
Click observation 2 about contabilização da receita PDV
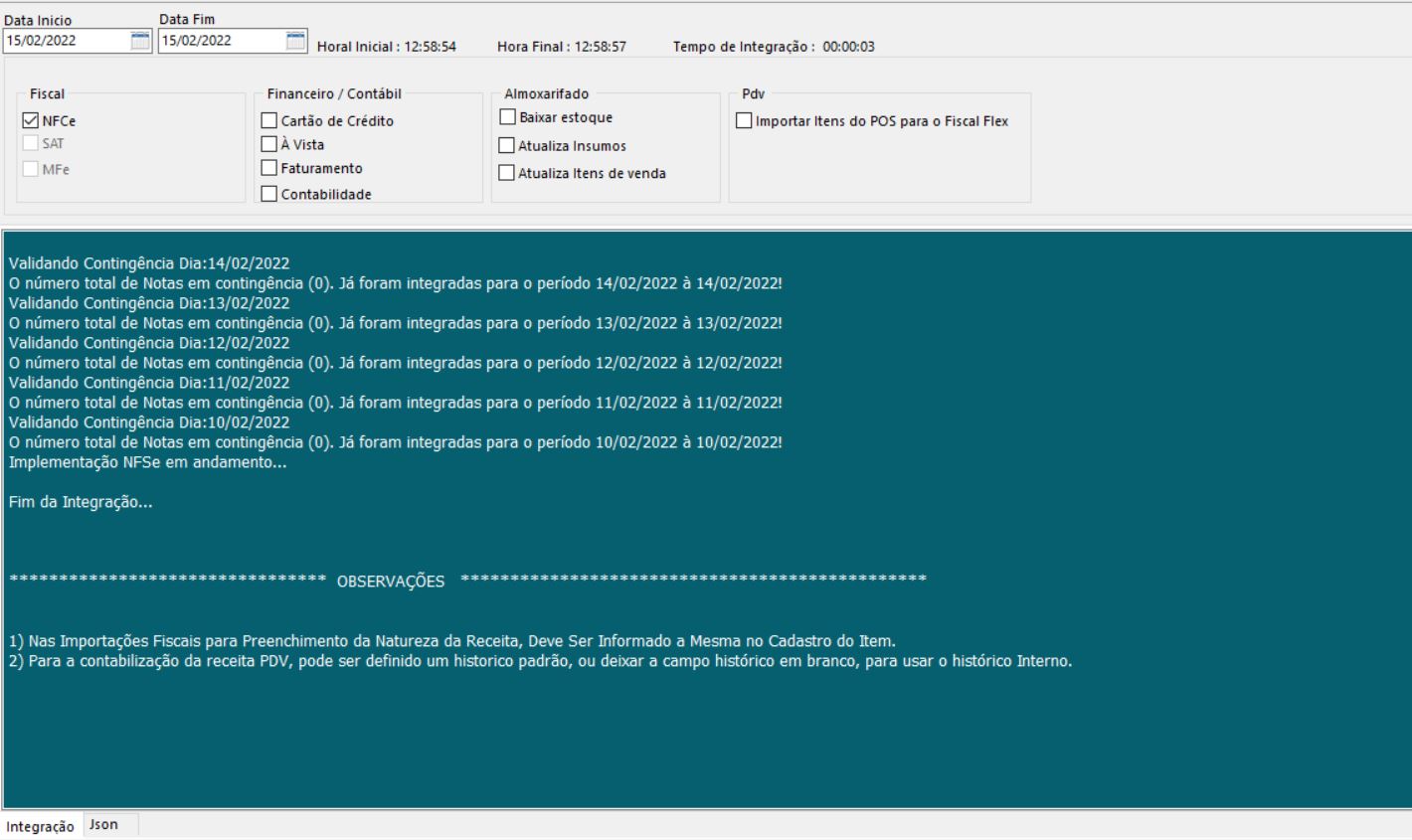540,661
